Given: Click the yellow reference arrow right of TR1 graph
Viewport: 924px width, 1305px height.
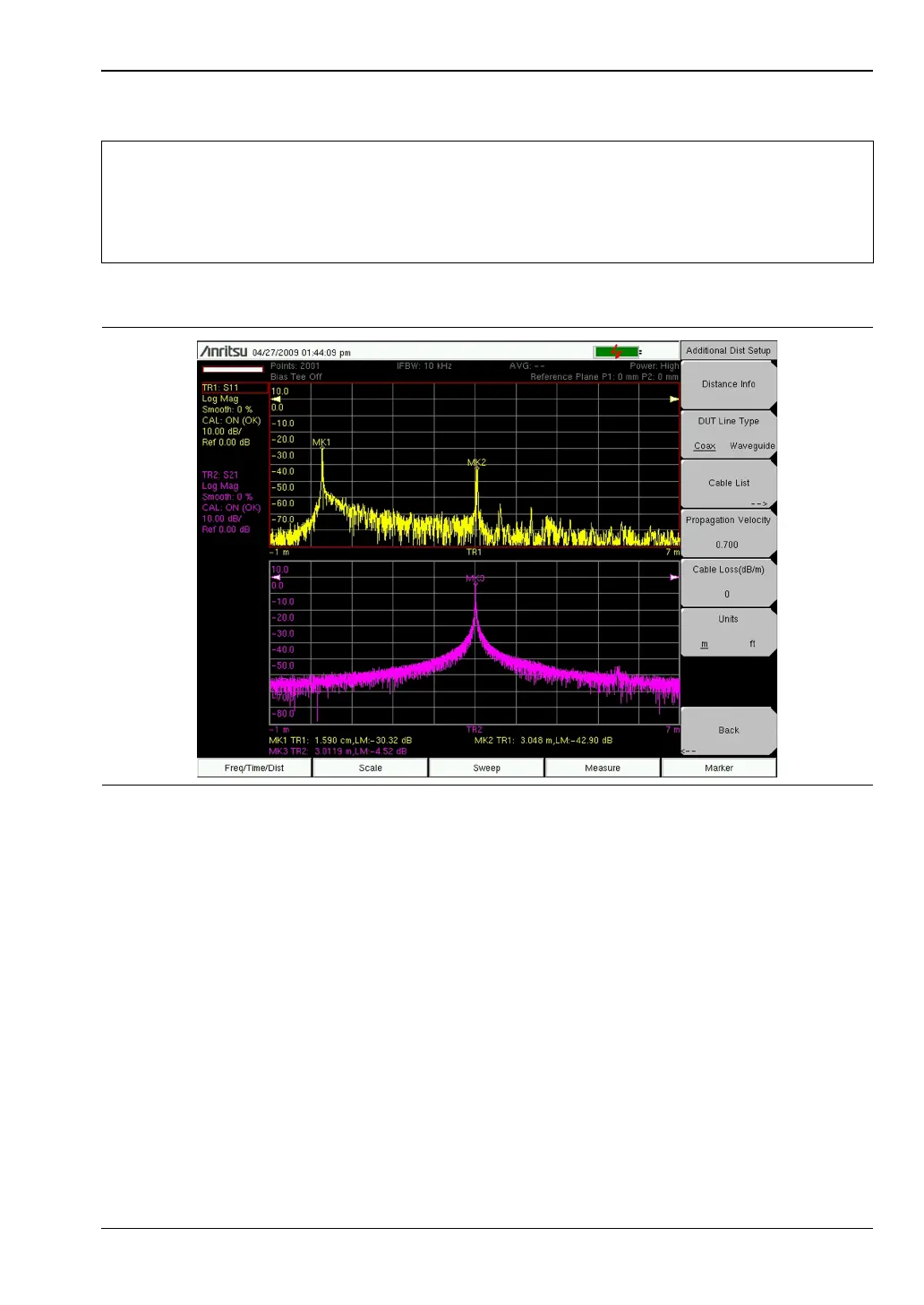Looking at the screenshot, I should pyautogui.click(x=674, y=399).
